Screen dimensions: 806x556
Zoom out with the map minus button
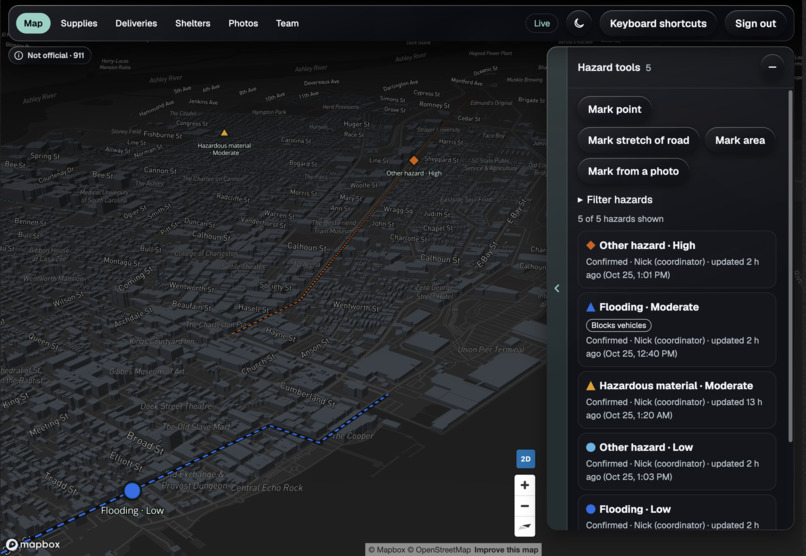pos(525,506)
